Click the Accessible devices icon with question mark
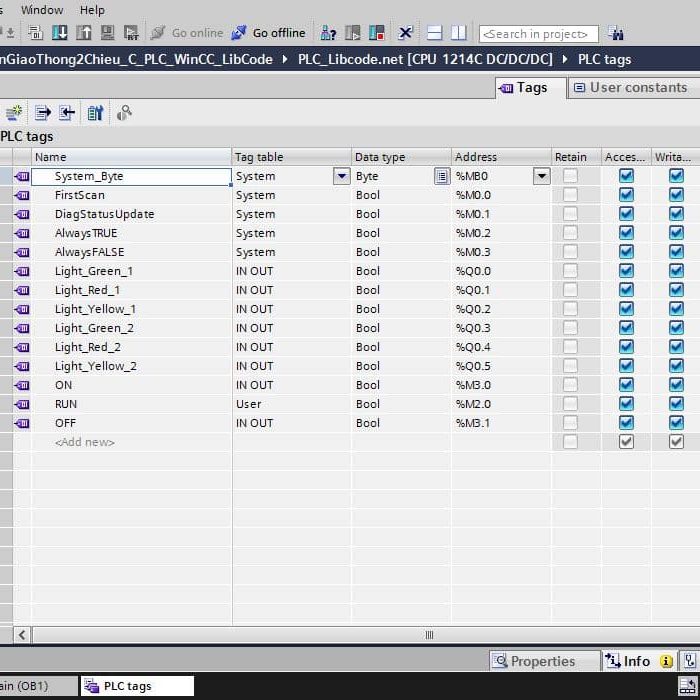This screenshot has width=700, height=700. tap(328, 33)
